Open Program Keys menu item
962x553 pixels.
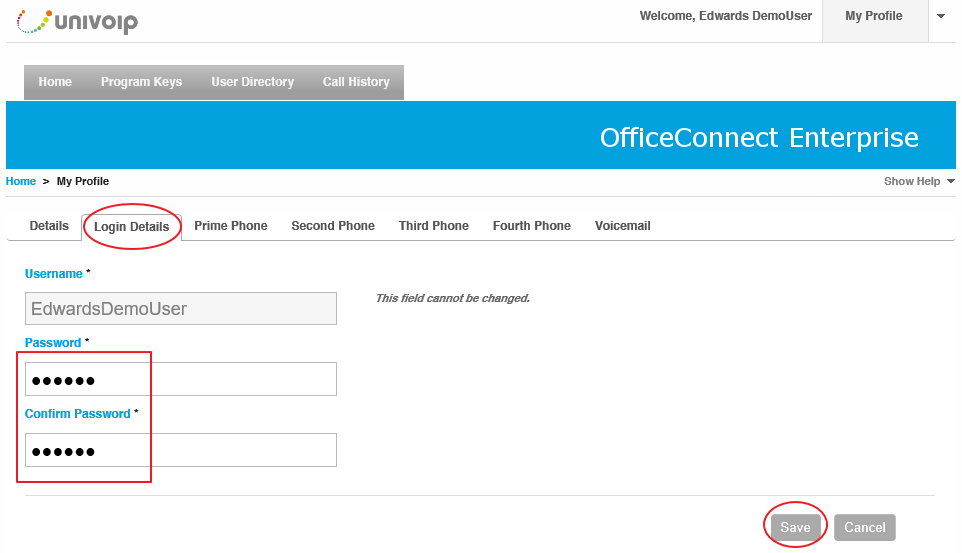(x=141, y=82)
